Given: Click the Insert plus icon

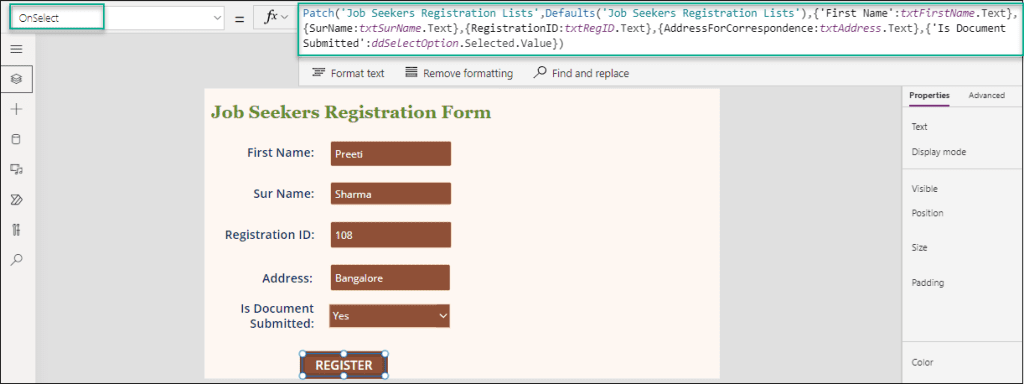Looking at the screenshot, I should click(x=17, y=109).
